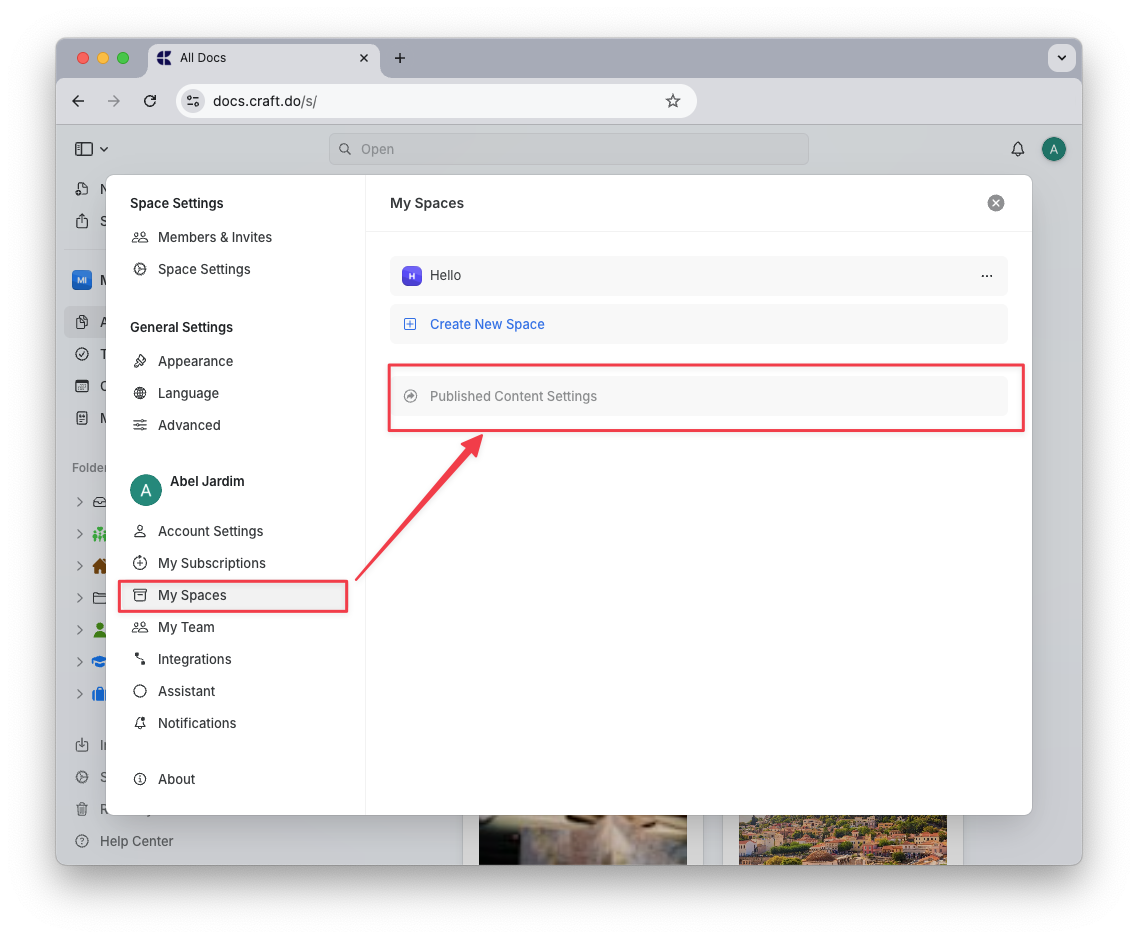Open the browser tab list chevron

(x=1062, y=58)
